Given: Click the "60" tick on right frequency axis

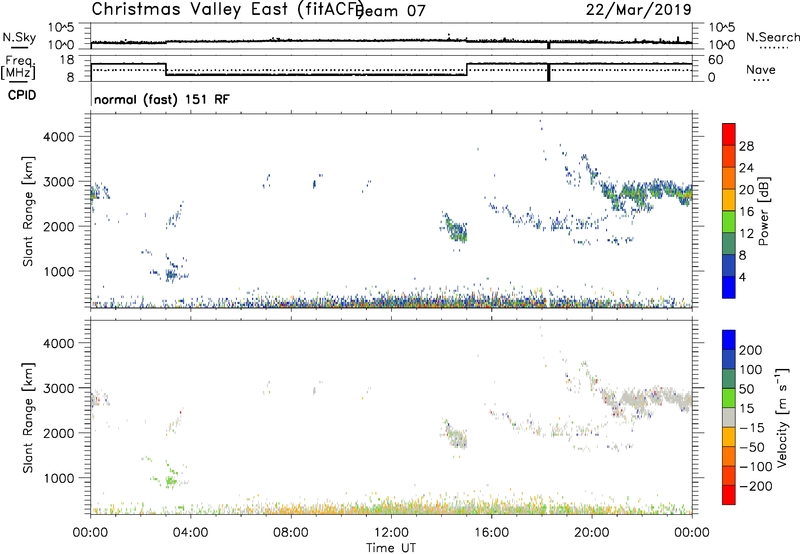Looking at the screenshot, I should click(x=716, y=60).
